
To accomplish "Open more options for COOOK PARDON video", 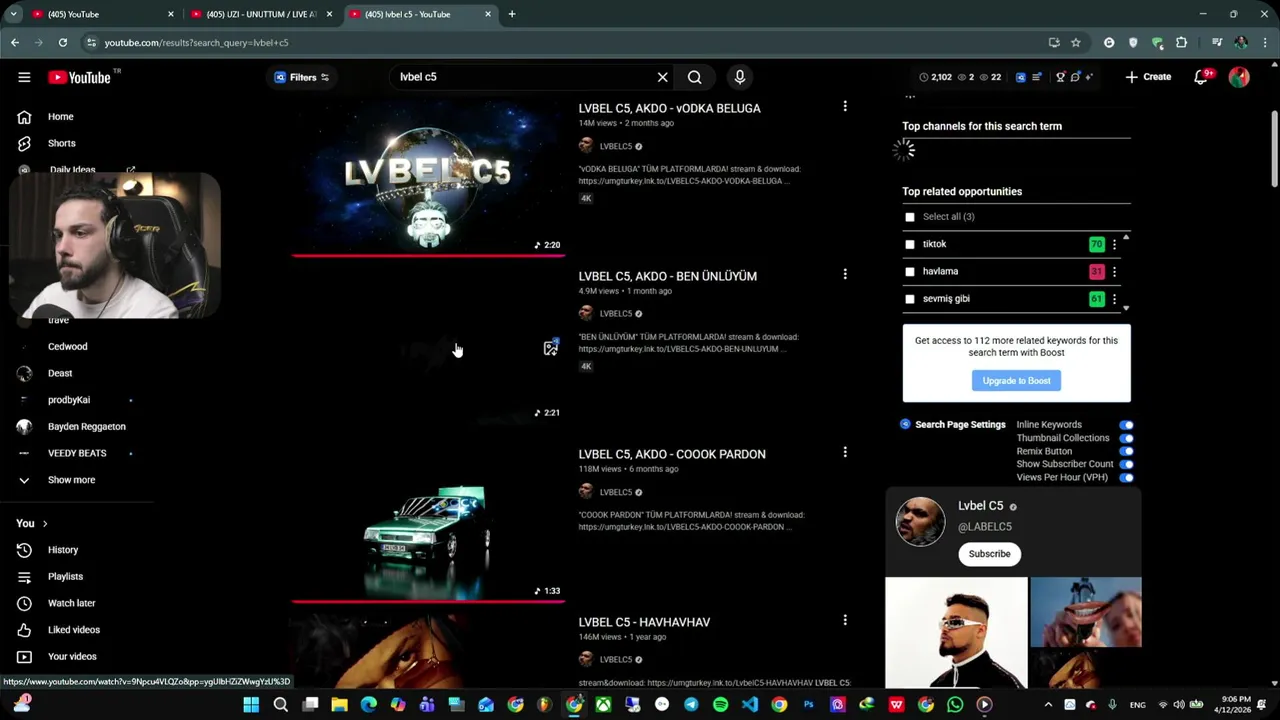I will pyautogui.click(x=845, y=452).
